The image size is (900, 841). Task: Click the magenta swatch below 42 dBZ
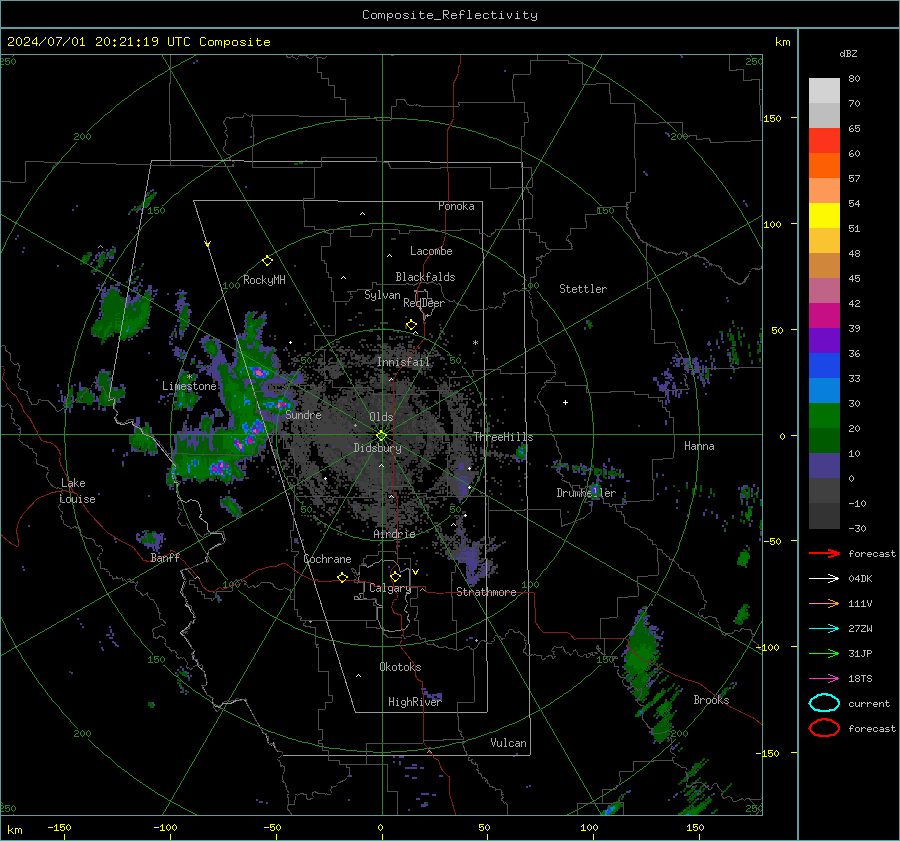824,316
